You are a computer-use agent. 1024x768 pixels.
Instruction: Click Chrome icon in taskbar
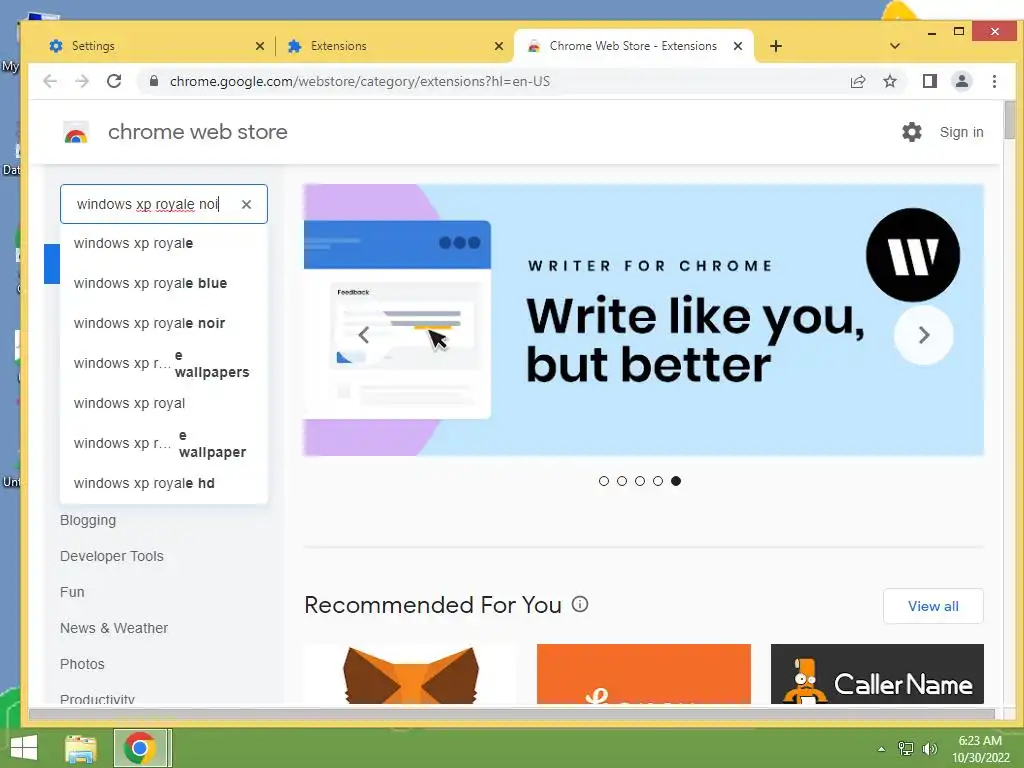[139, 748]
